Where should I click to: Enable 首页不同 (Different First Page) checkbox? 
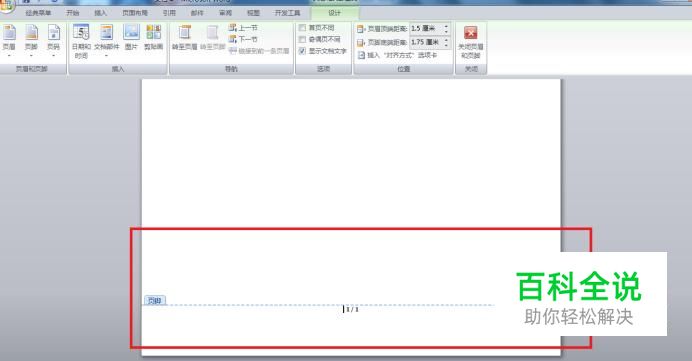tap(302, 28)
